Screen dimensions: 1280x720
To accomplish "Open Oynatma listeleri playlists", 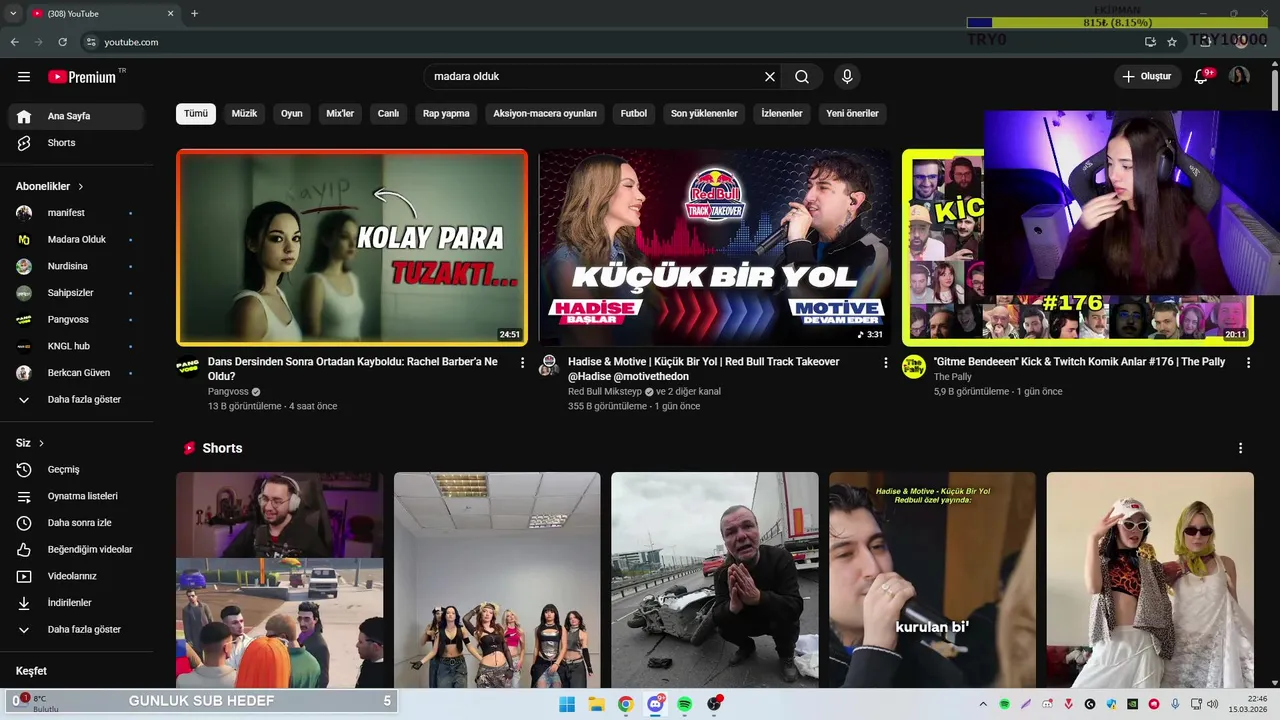I will (76, 496).
